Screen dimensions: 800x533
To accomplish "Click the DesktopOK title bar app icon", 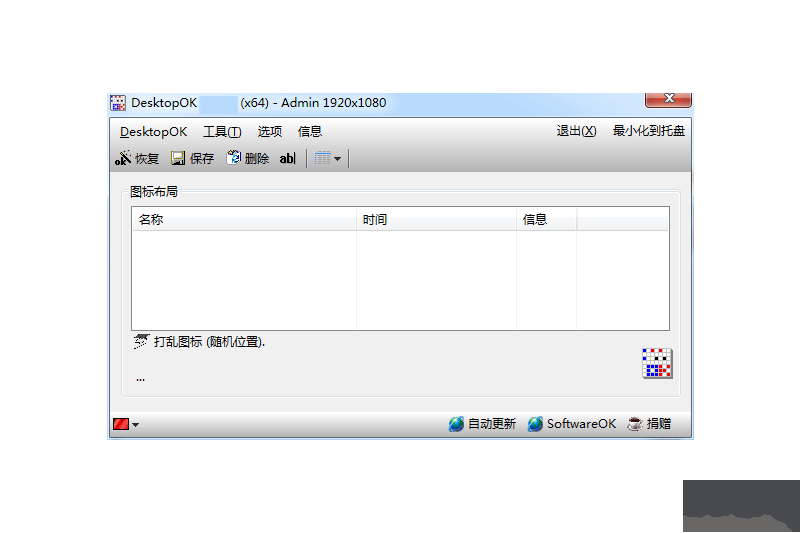I will (x=118, y=103).
